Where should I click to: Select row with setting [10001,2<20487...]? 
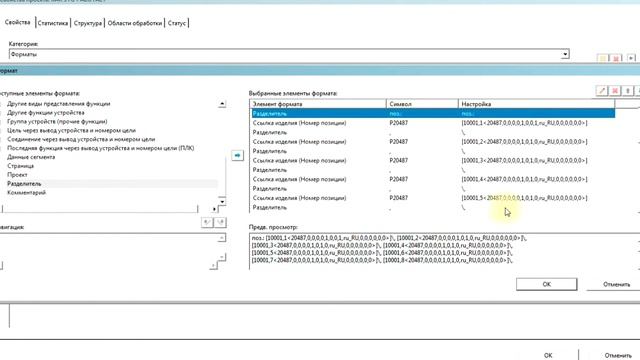[432, 142]
